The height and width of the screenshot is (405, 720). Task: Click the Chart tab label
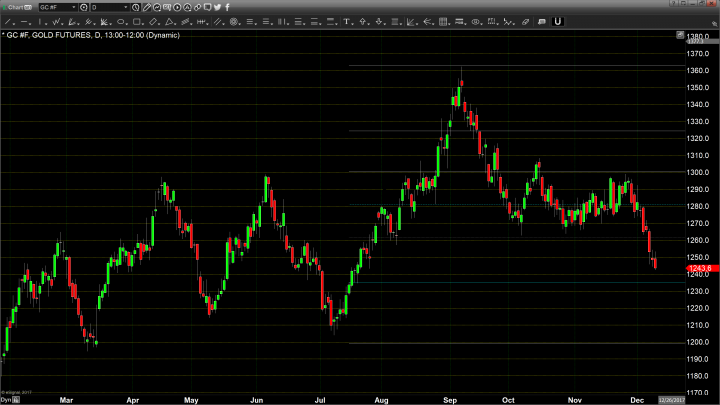click(16, 7)
